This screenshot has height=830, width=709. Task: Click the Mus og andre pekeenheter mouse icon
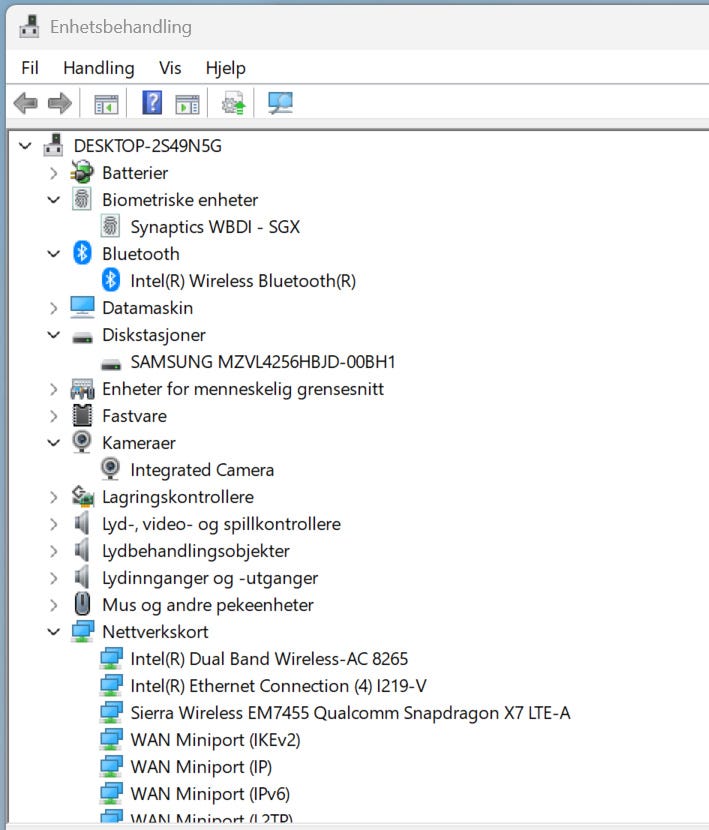[82, 604]
